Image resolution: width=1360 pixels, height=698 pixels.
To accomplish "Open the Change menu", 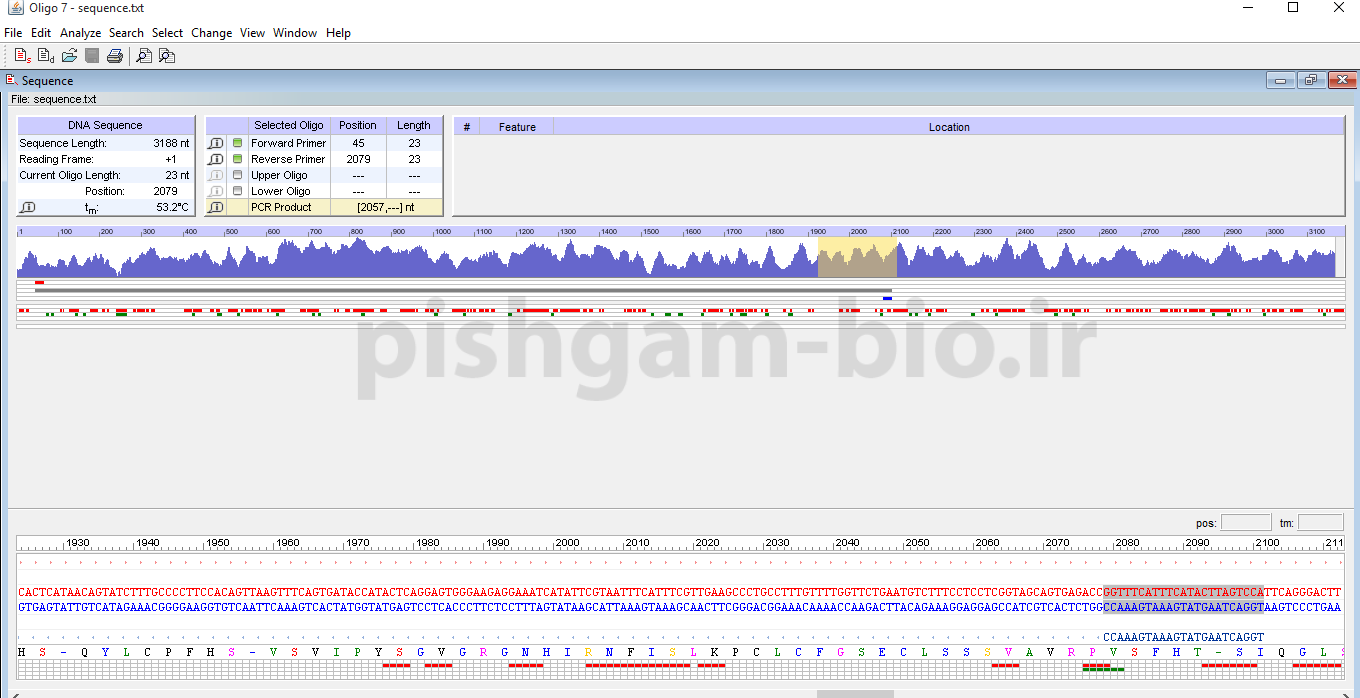I will click(x=211, y=33).
